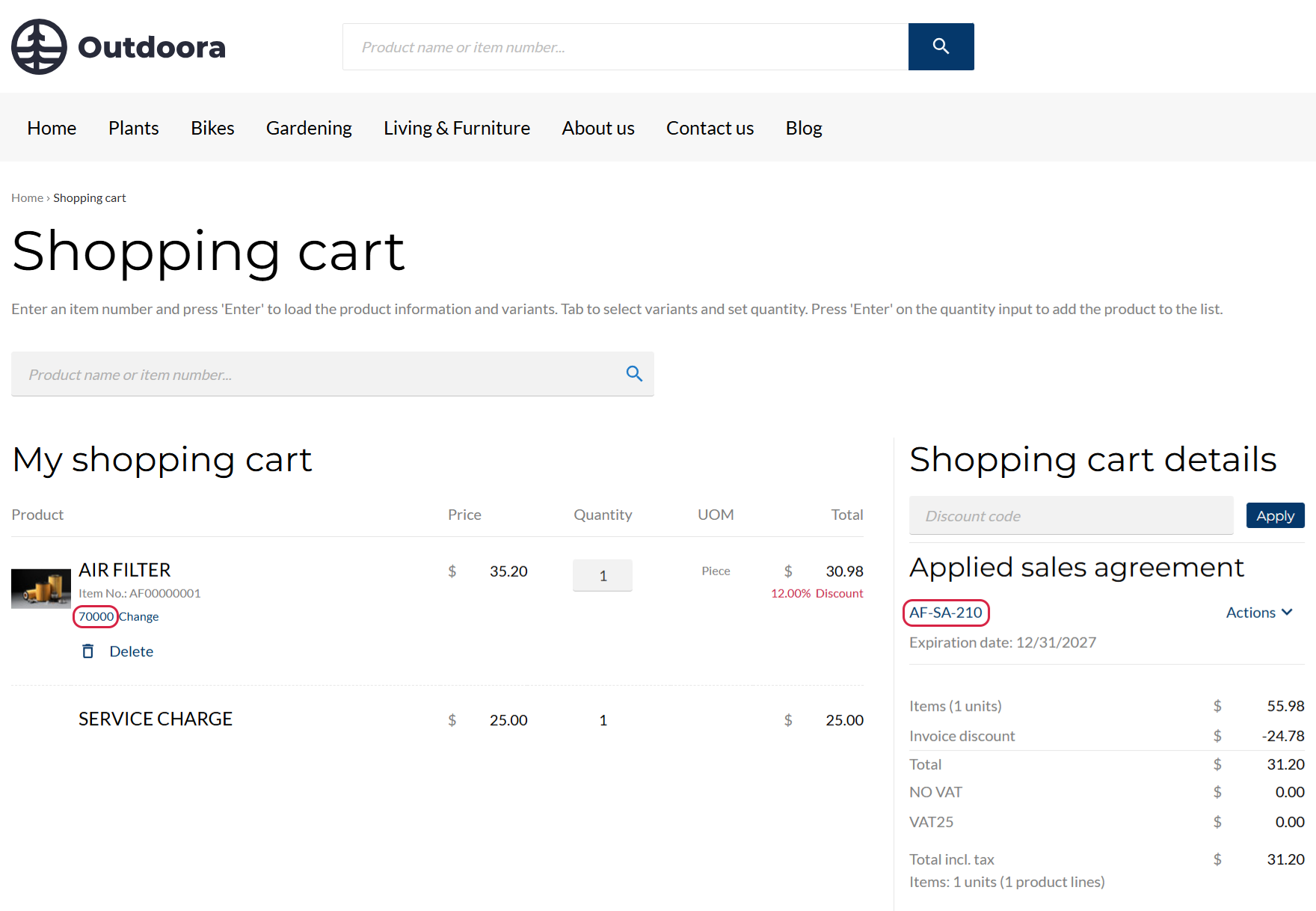Navigate to the About us page

pos(597,128)
